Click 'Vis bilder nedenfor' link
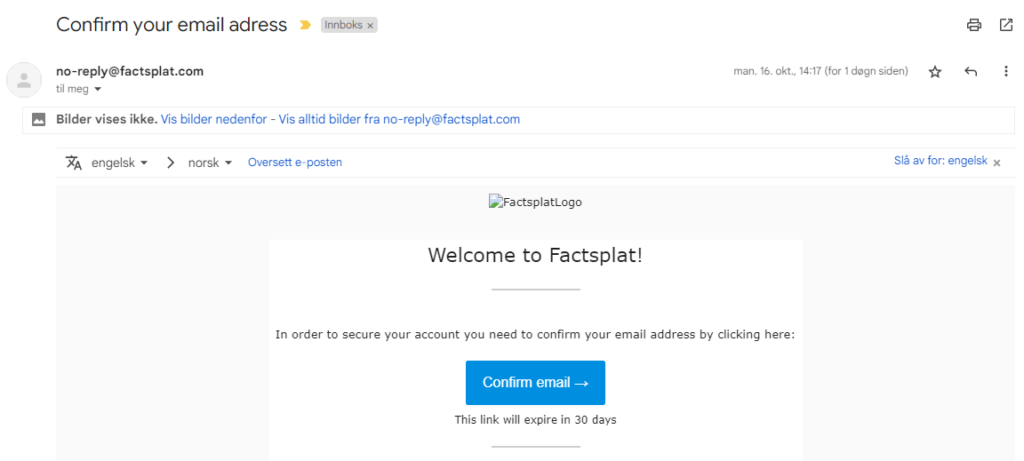Image resolution: width=1024 pixels, height=461 pixels. tap(214, 119)
